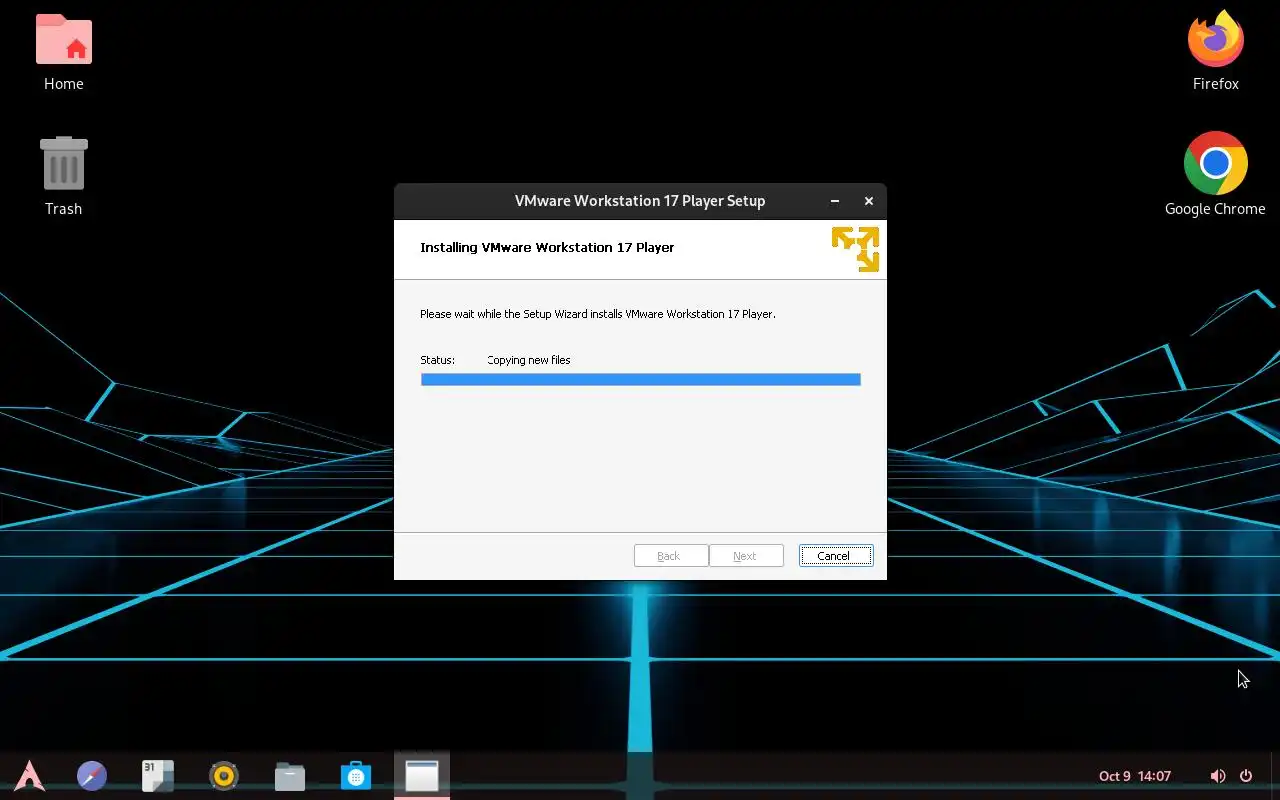Screen dimensions: 1280x800
Task: Click the VMware logo in the installer header
Action: (855, 249)
